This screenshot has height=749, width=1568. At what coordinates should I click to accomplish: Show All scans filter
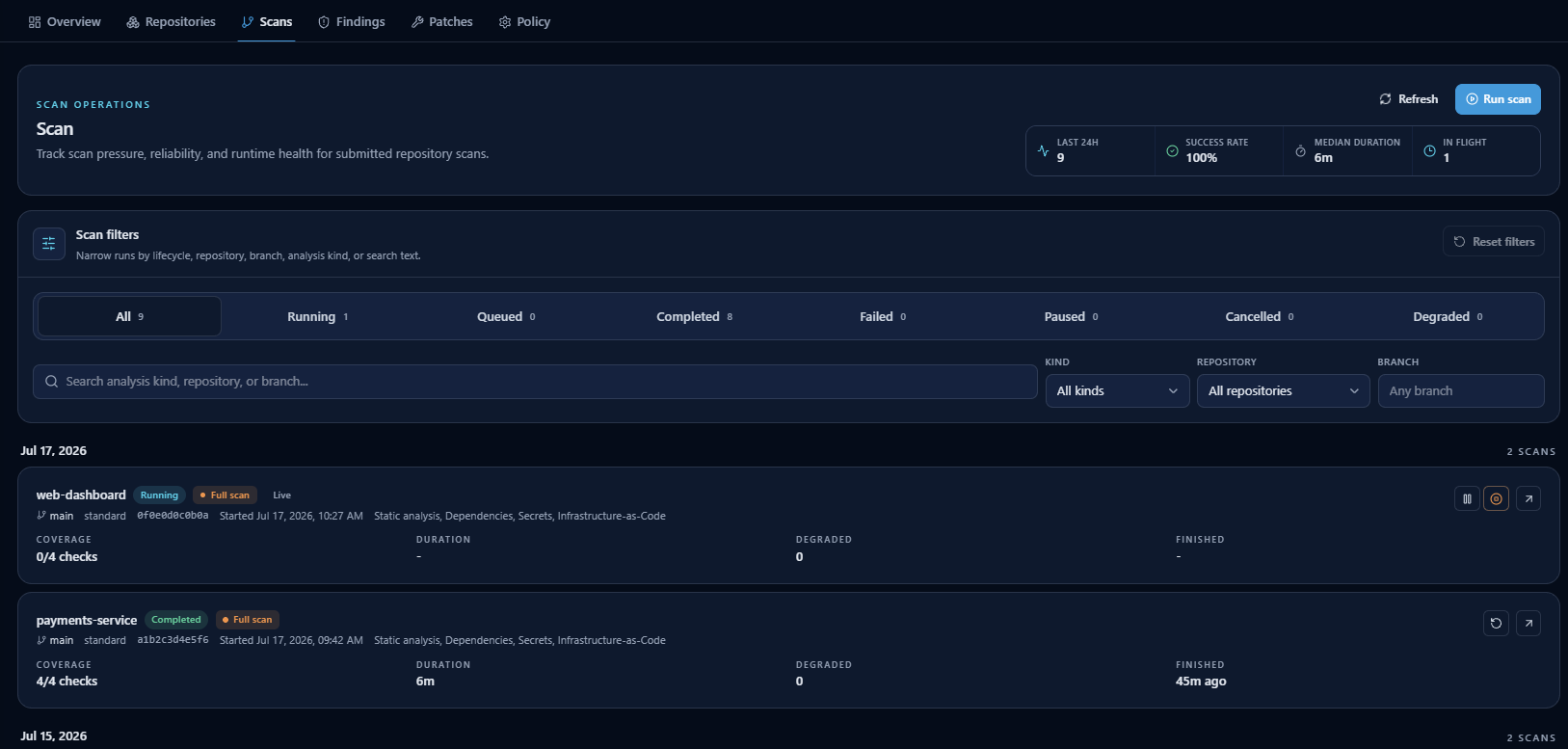pos(129,316)
